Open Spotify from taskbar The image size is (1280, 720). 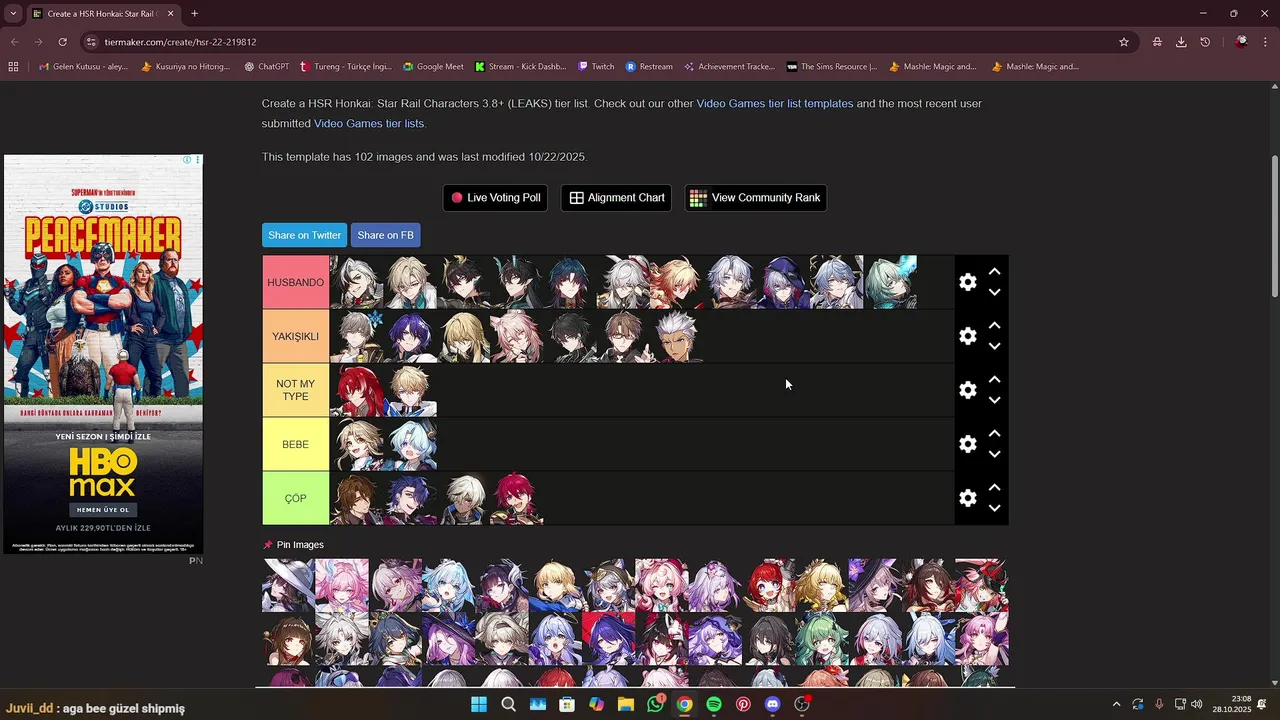point(714,704)
